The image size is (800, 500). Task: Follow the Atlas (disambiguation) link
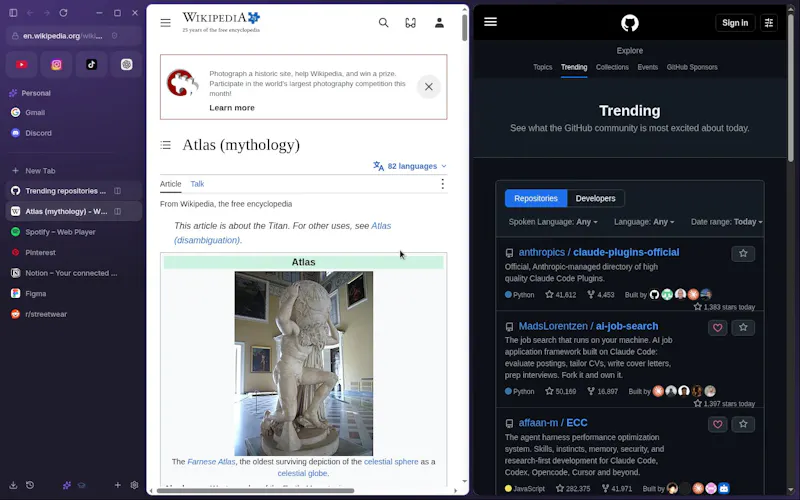(283, 233)
